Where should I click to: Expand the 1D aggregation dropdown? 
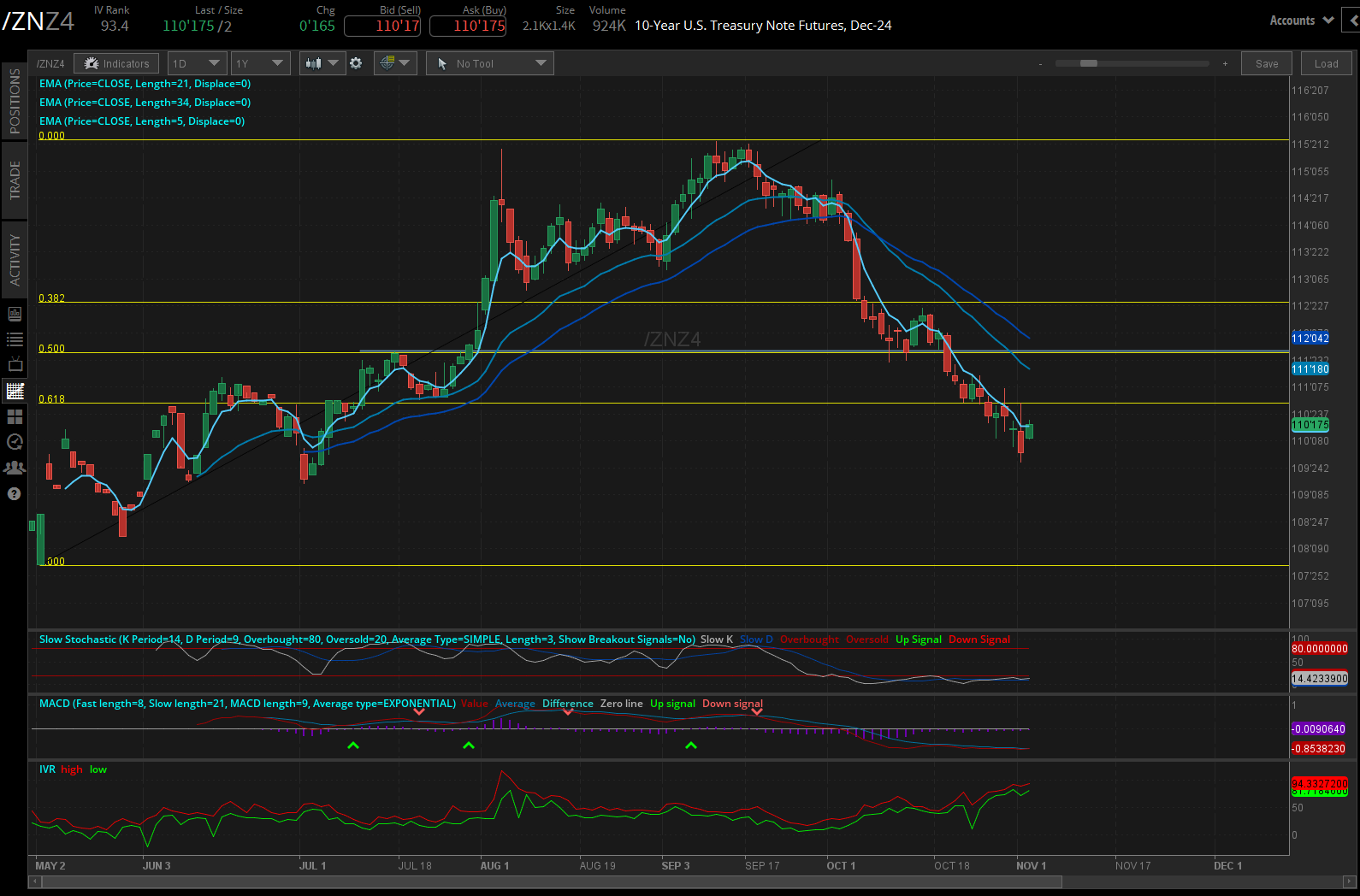click(197, 63)
